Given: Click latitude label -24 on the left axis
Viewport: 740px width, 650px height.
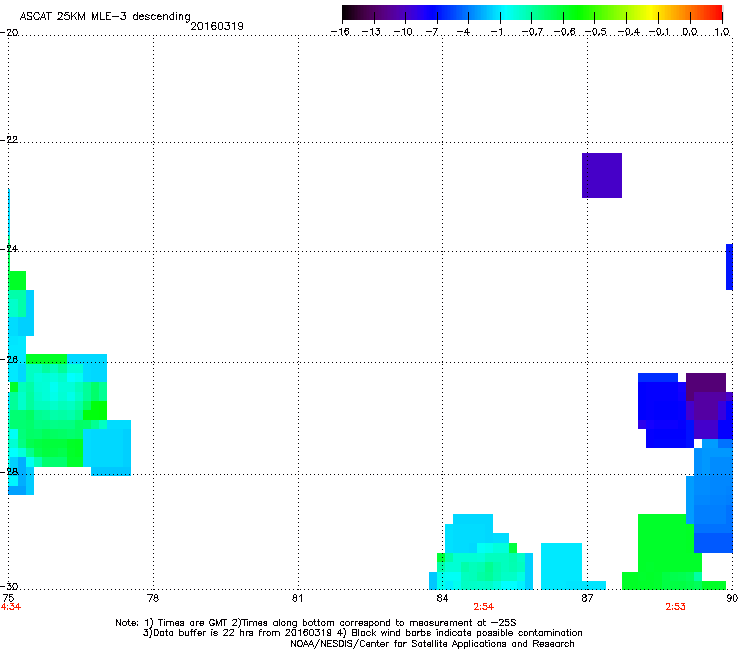Looking at the screenshot, I should [x=10, y=249].
